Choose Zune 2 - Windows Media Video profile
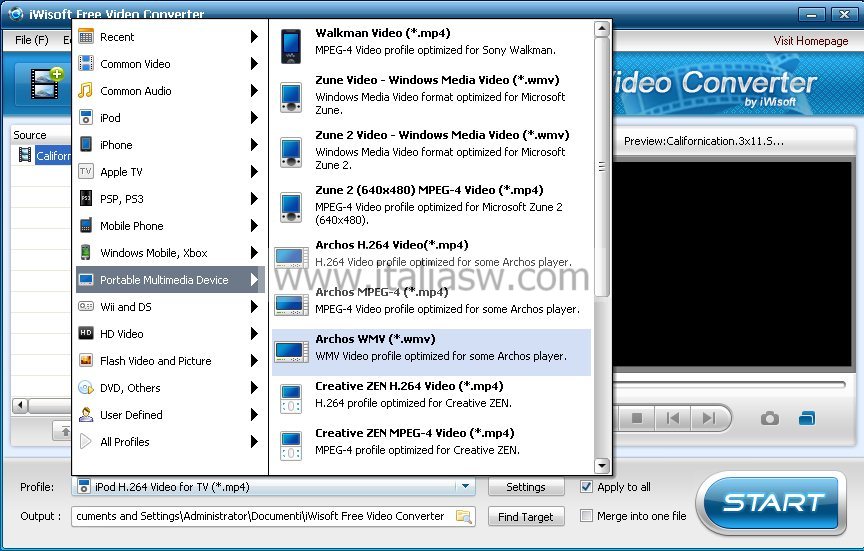Screen dimensions: 864x551 point(431,150)
